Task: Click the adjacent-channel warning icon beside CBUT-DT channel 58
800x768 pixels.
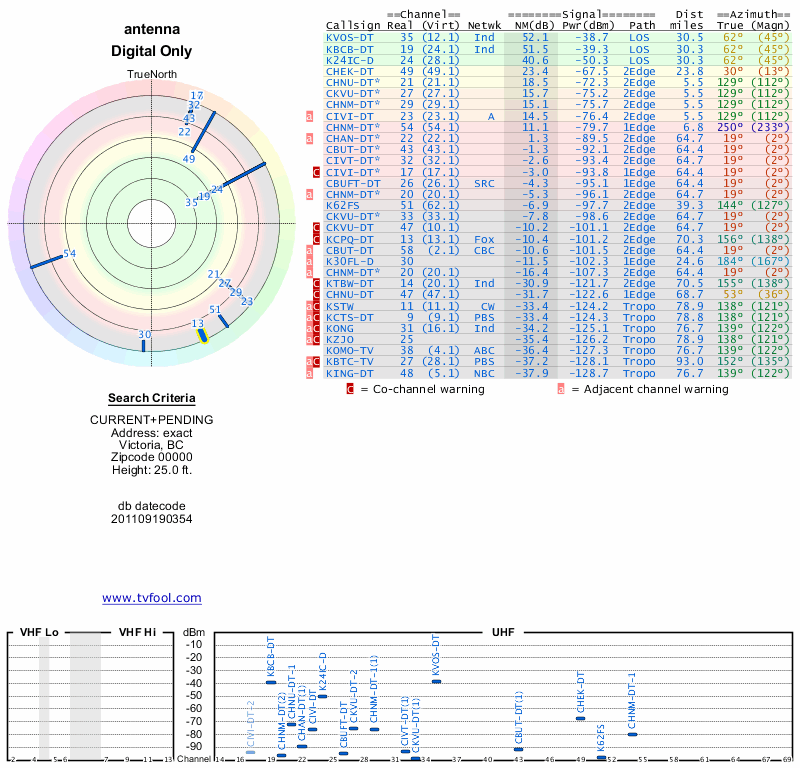Action: pos(309,250)
